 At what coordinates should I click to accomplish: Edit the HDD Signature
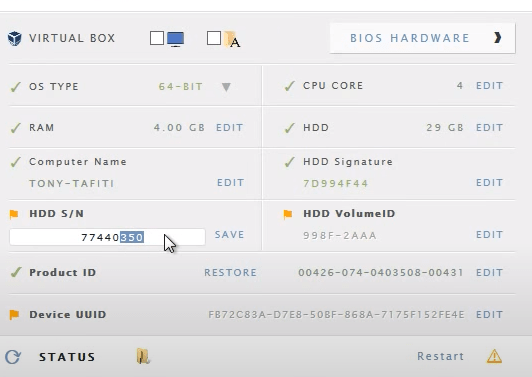click(489, 183)
